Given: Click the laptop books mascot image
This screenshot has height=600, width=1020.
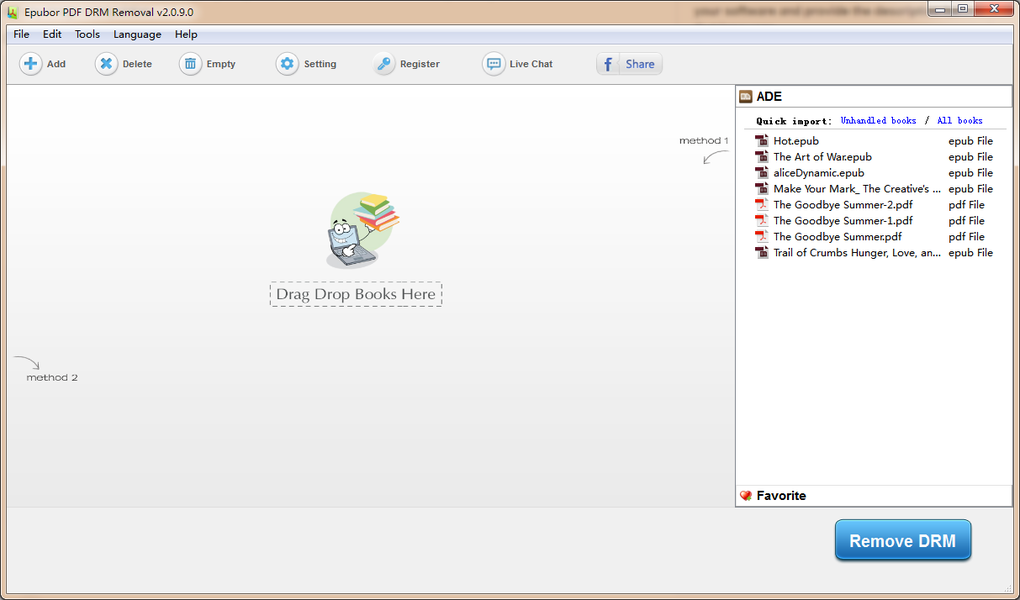Looking at the screenshot, I should pos(362,230).
